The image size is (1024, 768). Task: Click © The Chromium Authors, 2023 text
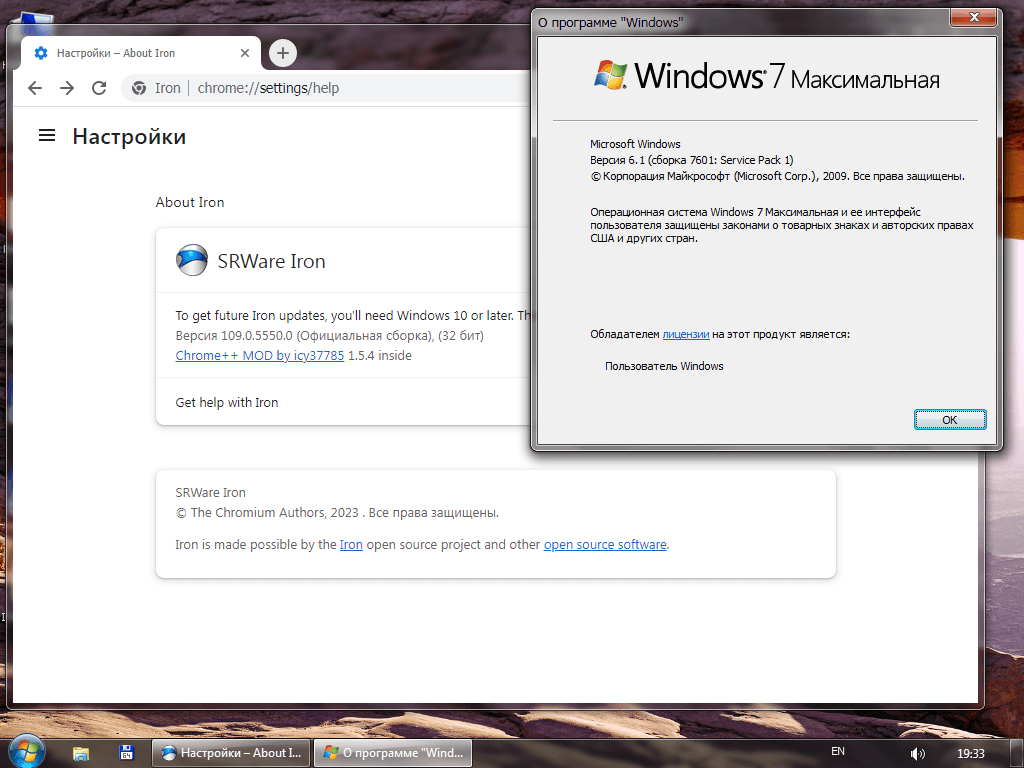click(267, 513)
